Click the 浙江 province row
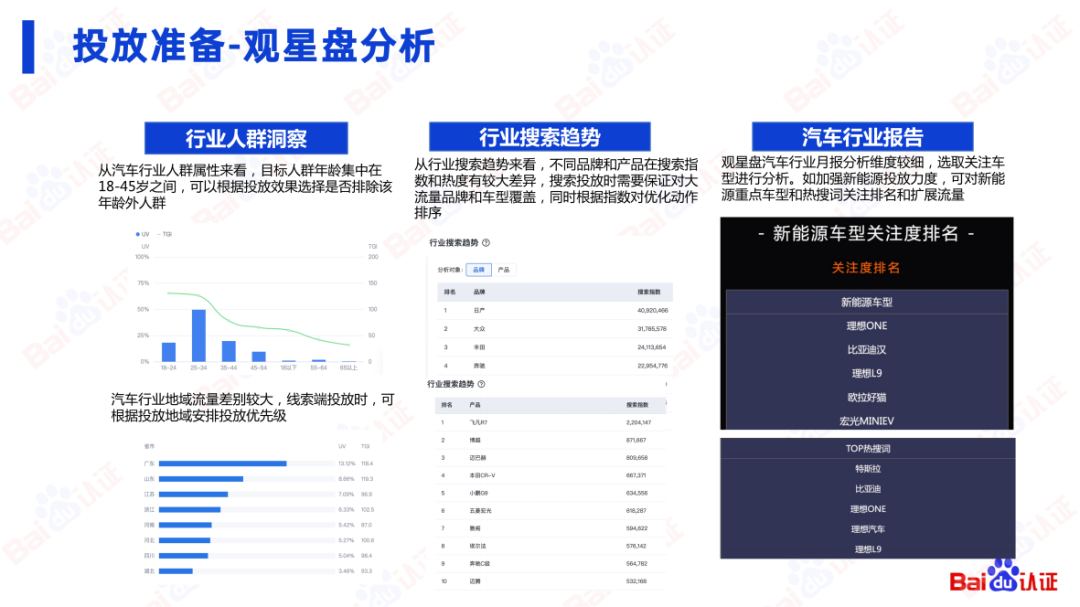The image size is (1080, 607). [x=260, y=510]
